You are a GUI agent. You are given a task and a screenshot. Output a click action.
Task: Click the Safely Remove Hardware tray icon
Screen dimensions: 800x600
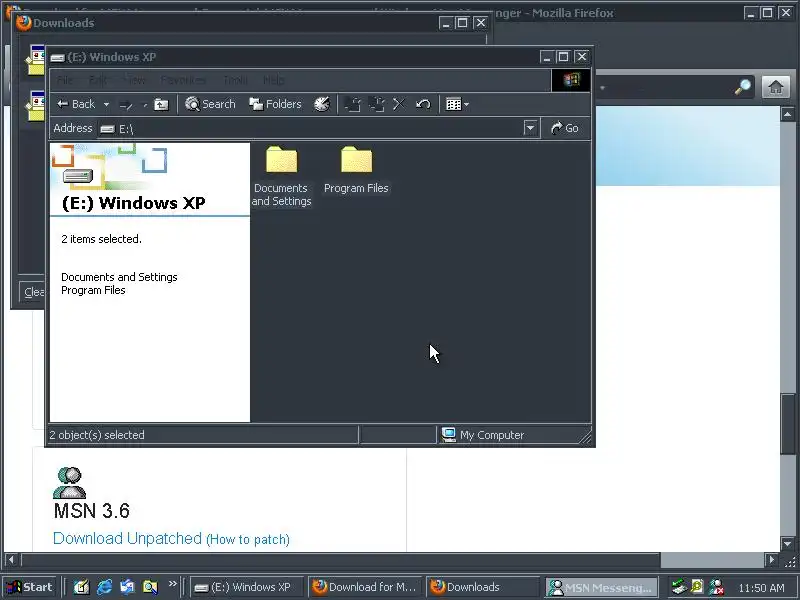point(679,587)
